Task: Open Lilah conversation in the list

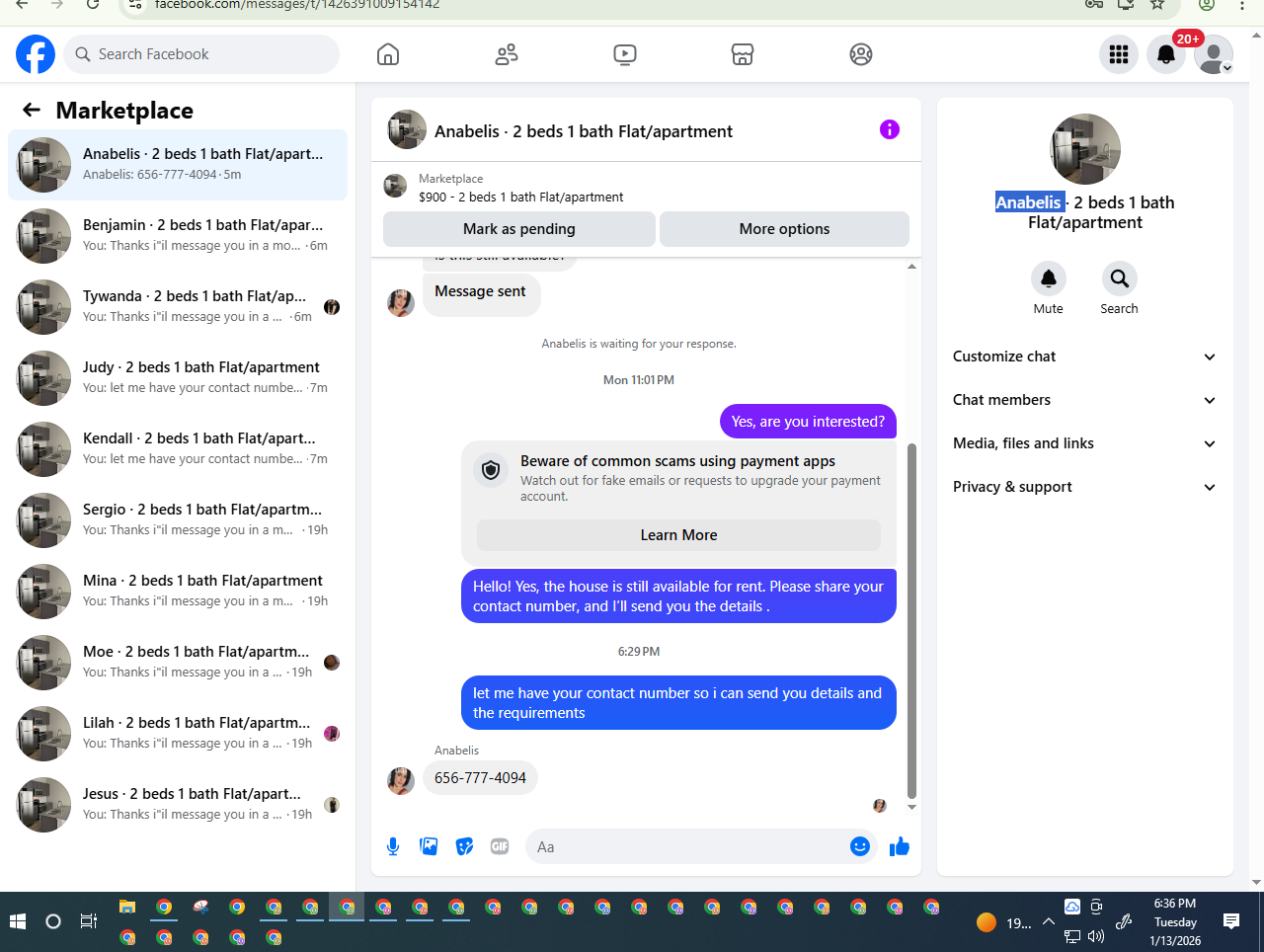Action: 178,734
